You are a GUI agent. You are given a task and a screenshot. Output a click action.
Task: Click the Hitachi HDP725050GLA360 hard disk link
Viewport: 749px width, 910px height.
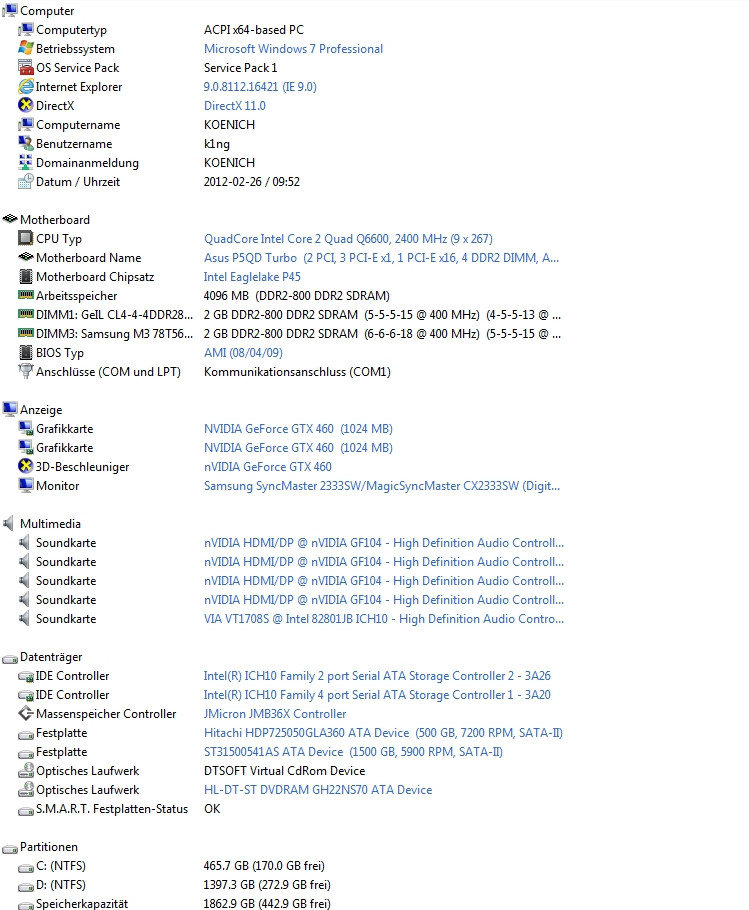click(x=383, y=733)
